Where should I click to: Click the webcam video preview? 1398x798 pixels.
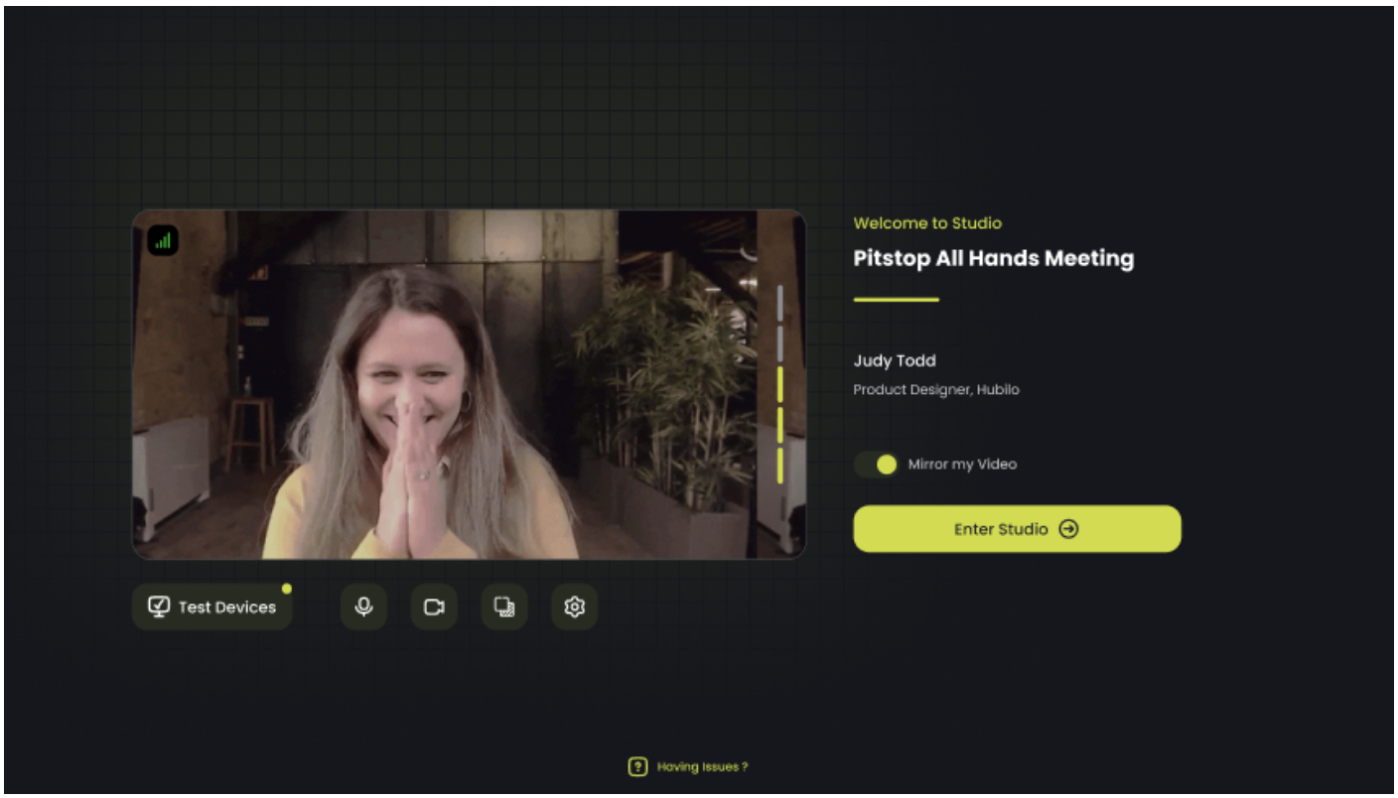pos(469,384)
